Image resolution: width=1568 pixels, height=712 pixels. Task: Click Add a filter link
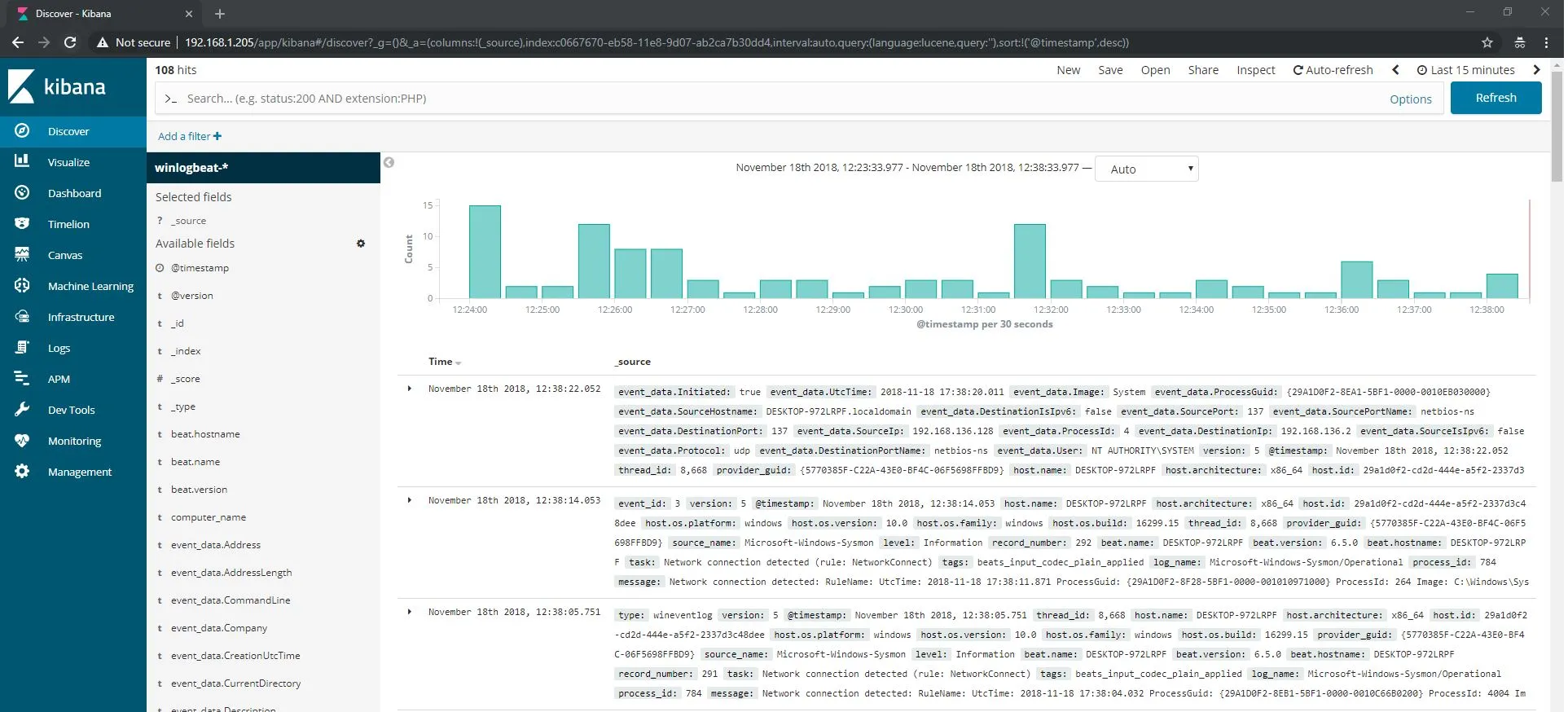tap(190, 136)
